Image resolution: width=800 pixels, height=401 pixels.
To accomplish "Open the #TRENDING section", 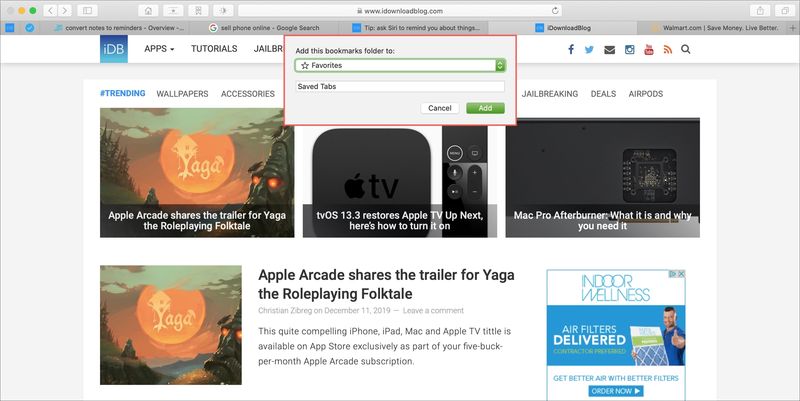I will pyautogui.click(x=122, y=93).
